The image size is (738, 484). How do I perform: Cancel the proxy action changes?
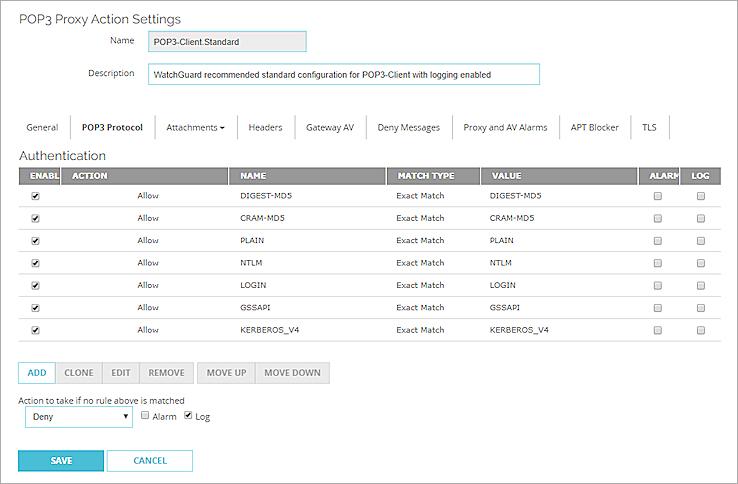pos(149,461)
